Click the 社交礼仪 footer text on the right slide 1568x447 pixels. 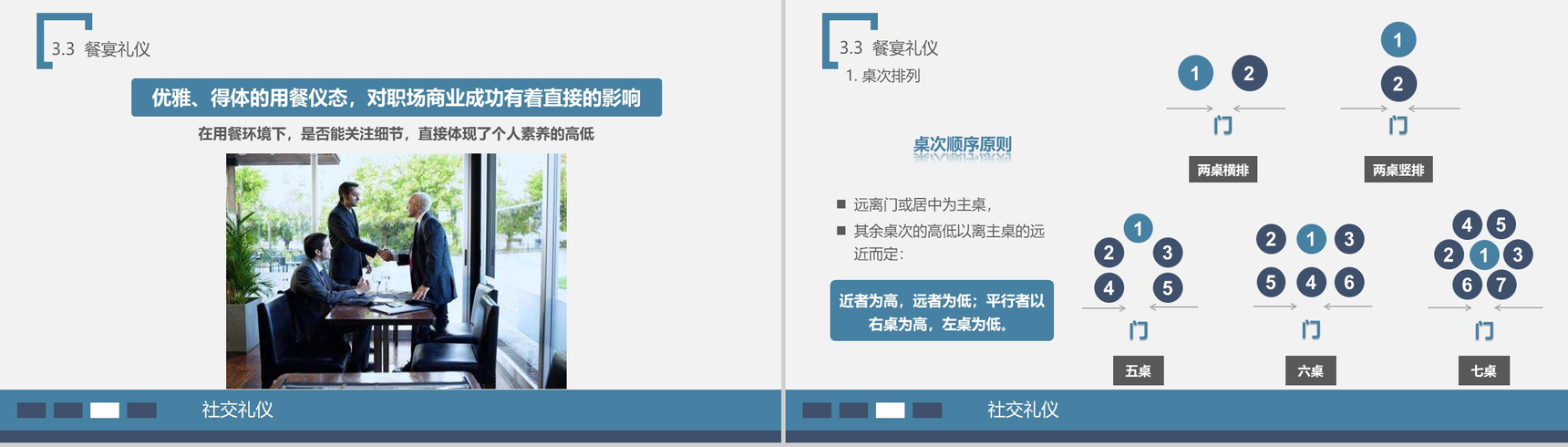point(1023,410)
